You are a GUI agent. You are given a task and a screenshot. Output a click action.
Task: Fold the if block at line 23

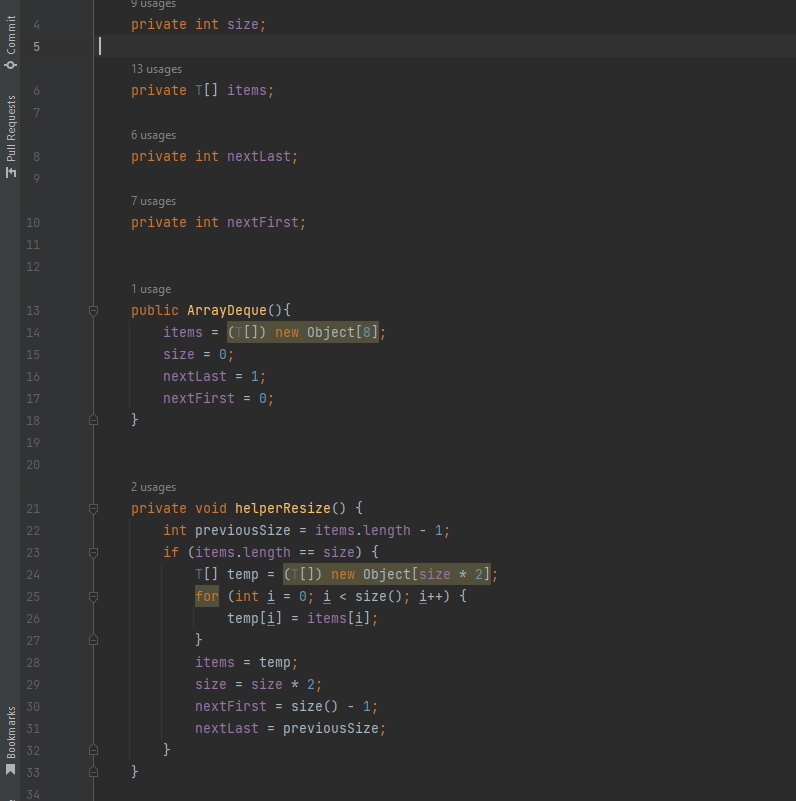[93, 553]
